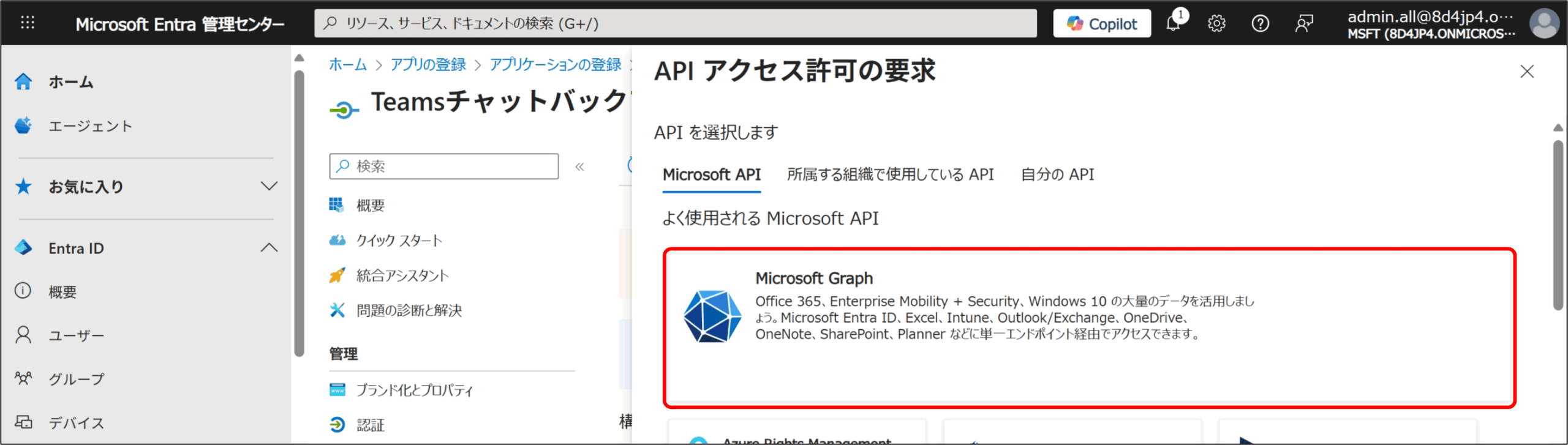Screen dimensions: 1568x445
Task: Click the アプリの登録 breadcrumb link
Action: point(428,65)
